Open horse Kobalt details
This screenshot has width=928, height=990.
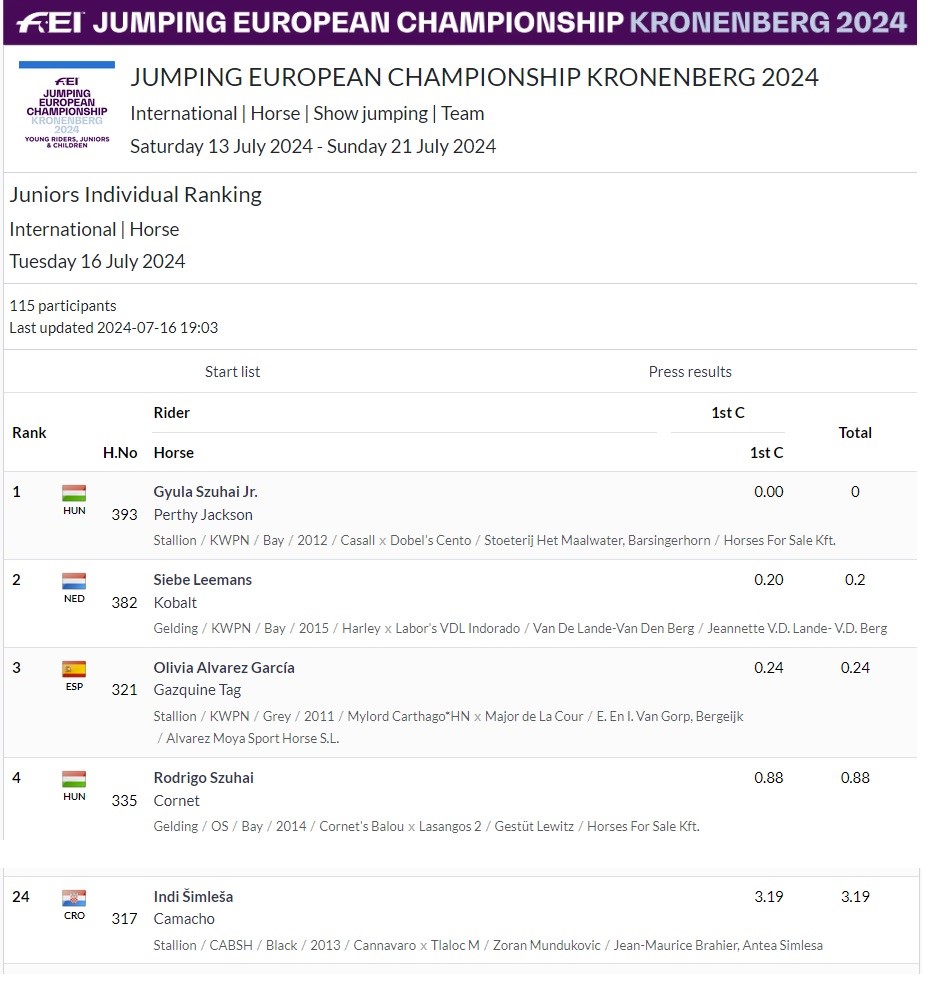(175, 603)
